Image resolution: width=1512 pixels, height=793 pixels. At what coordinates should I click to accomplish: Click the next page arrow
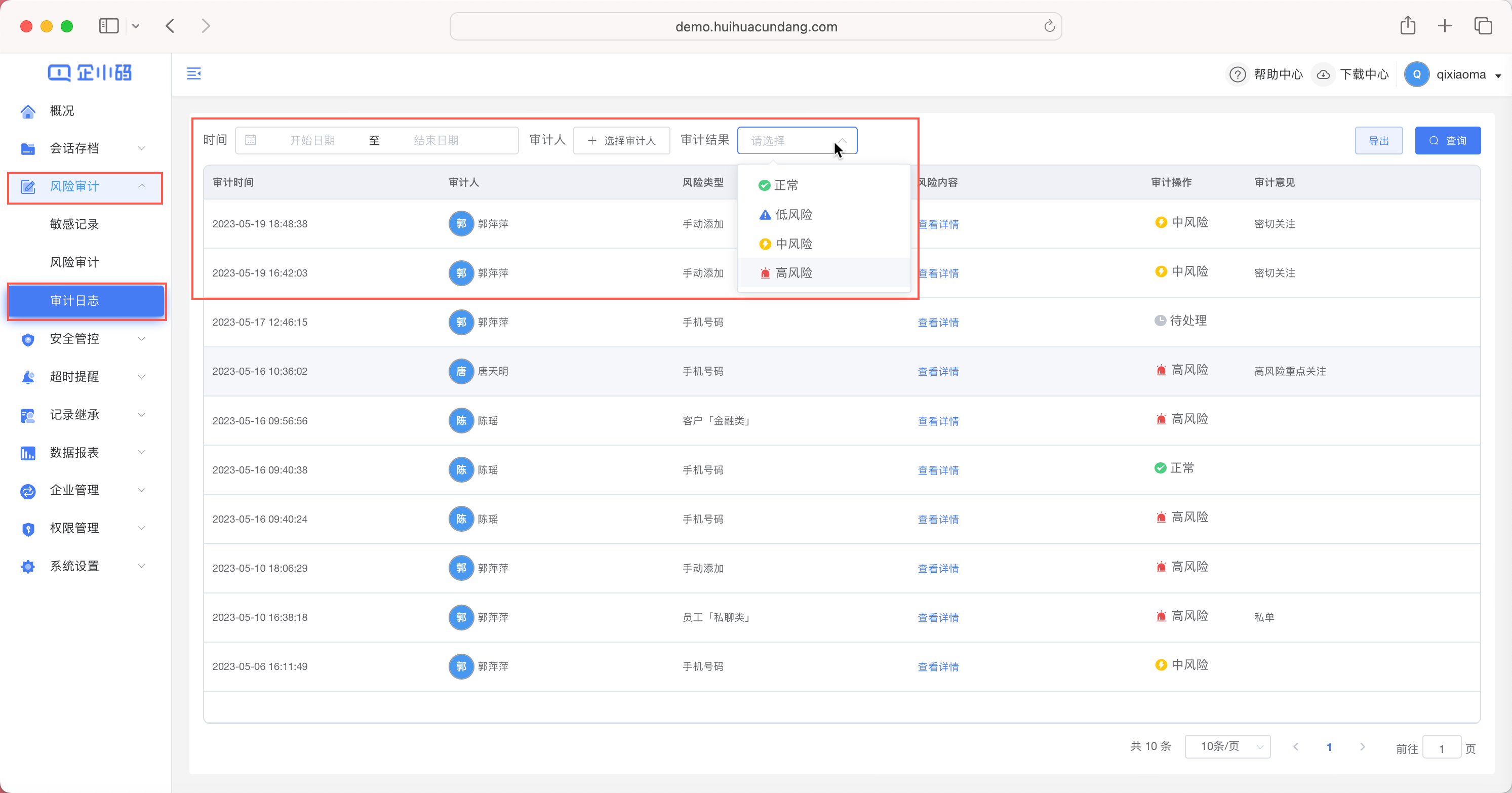(x=1362, y=746)
